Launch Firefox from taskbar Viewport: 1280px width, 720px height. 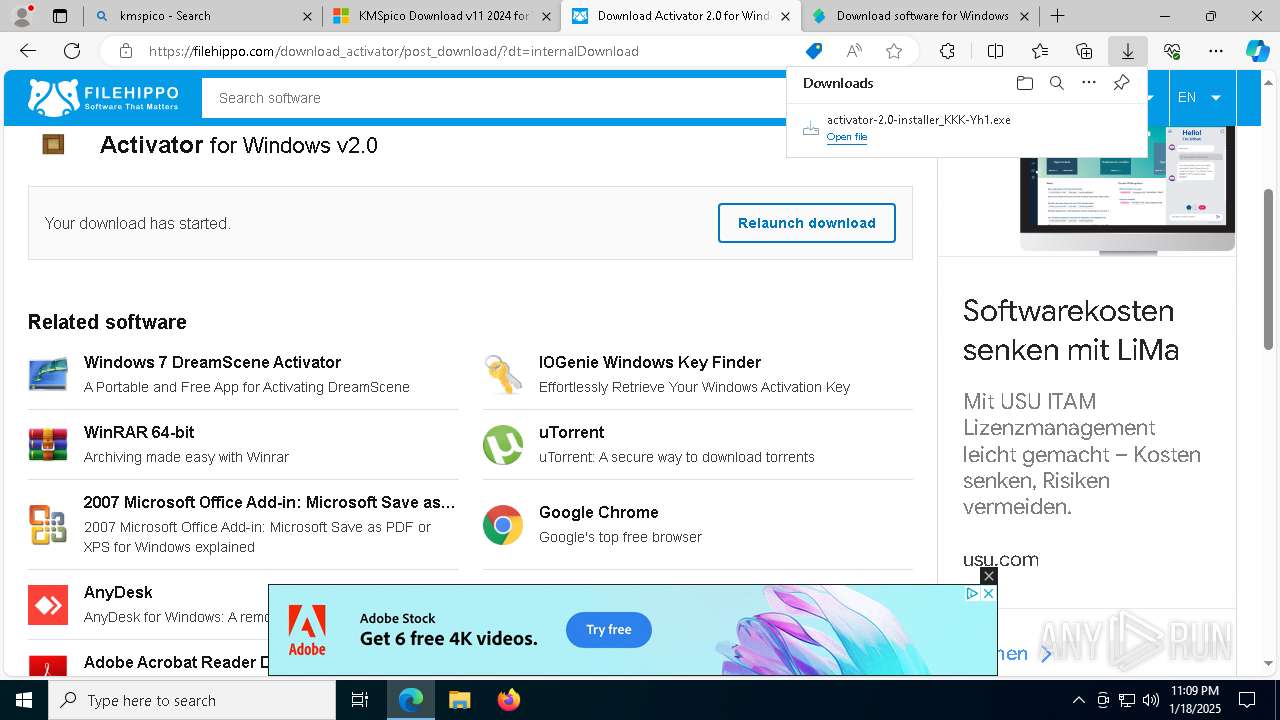click(509, 700)
